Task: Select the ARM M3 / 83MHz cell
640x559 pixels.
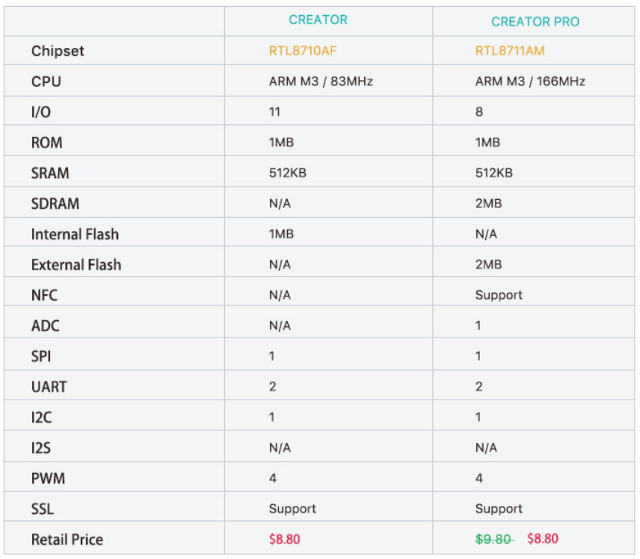Action: pyautogui.click(x=321, y=81)
